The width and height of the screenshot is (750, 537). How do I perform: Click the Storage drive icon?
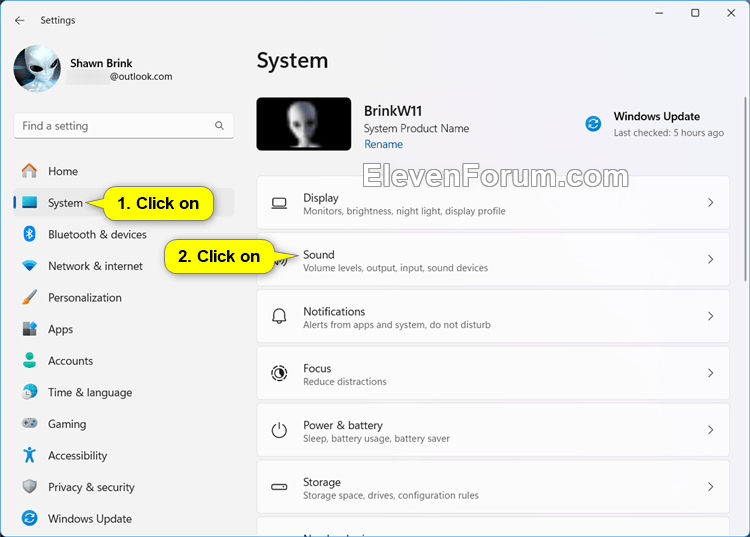279,487
